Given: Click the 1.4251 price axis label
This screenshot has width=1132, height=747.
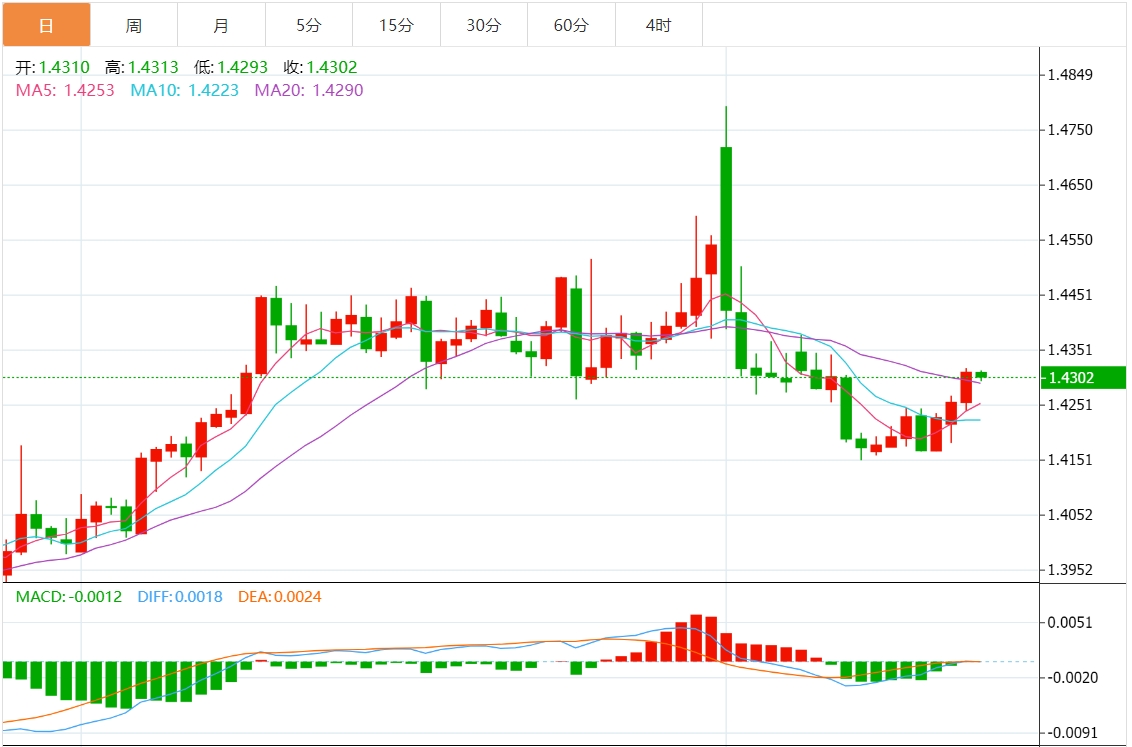Looking at the screenshot, I should pos(1071,405).
